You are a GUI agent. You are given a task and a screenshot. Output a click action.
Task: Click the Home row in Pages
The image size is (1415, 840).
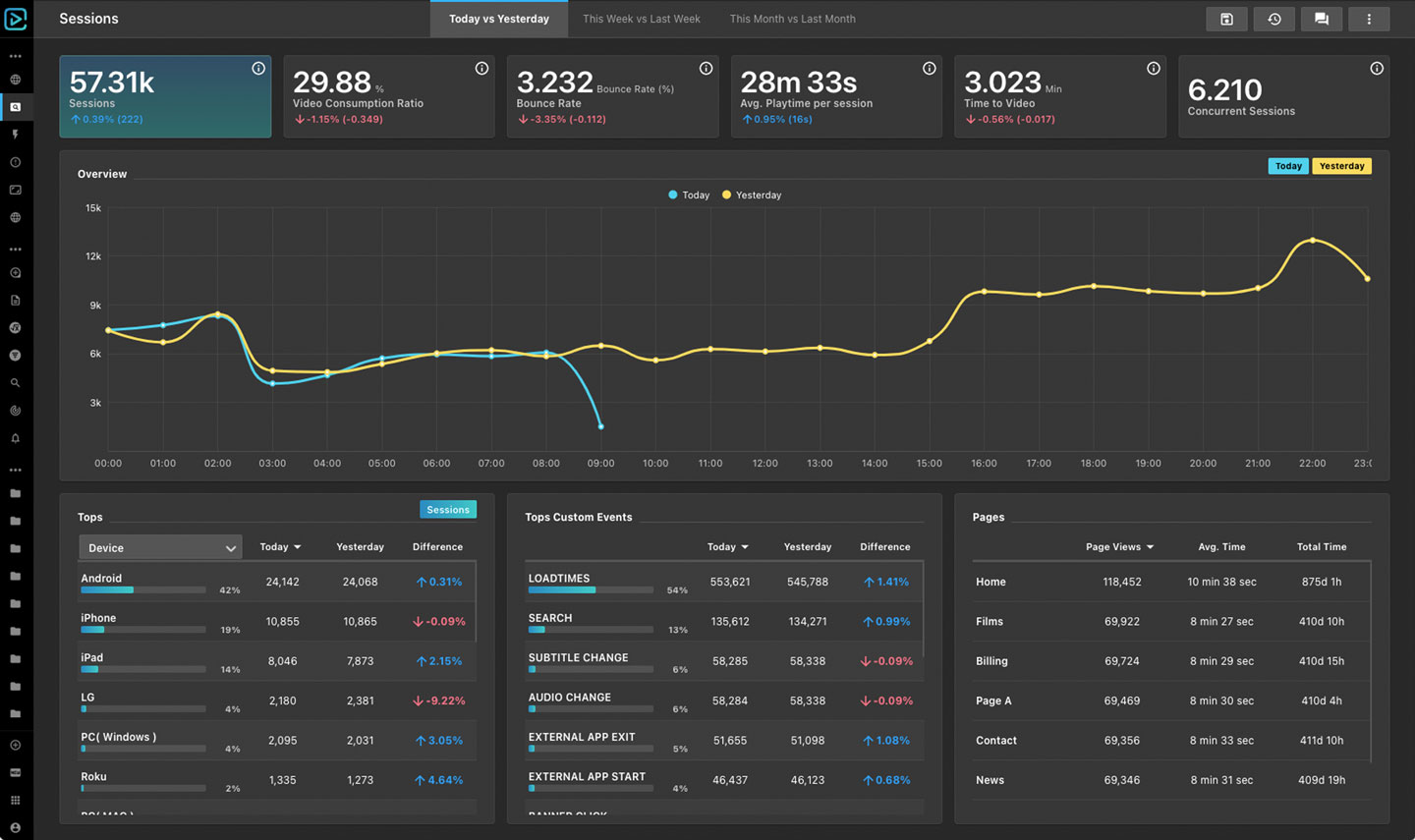point(1169,582)
